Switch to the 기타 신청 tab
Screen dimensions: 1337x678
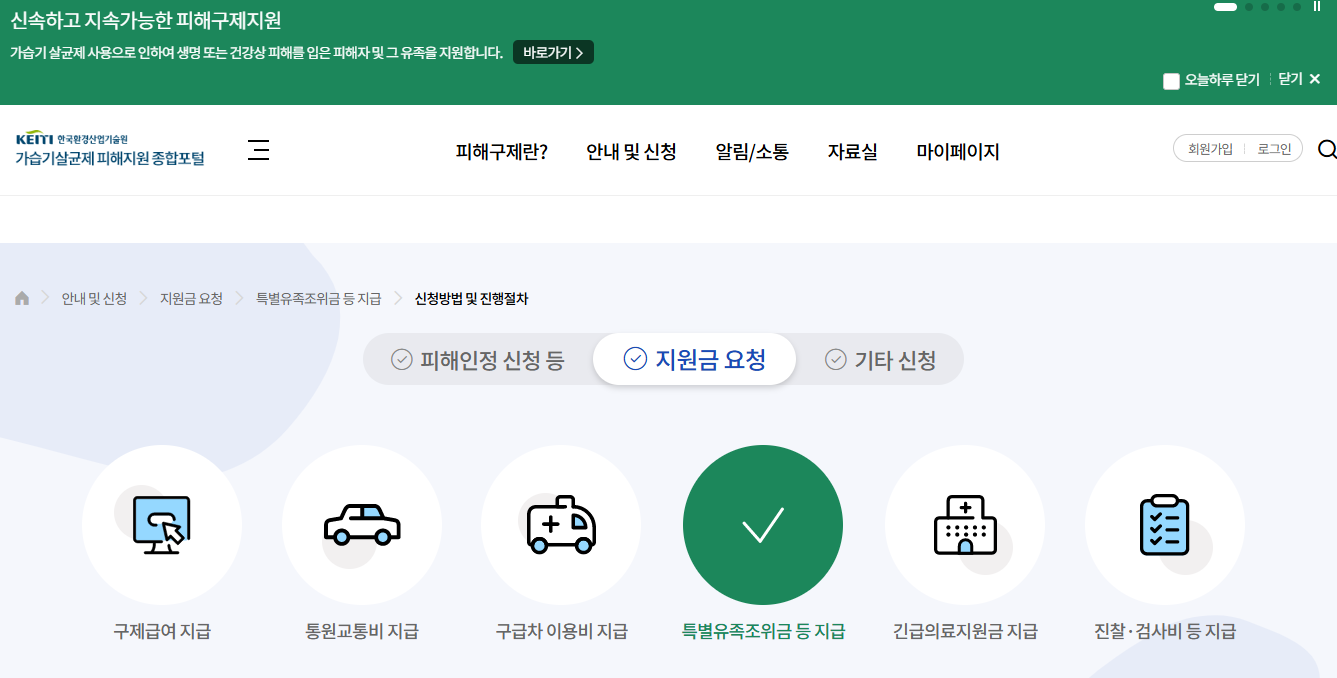coord(880,359)
